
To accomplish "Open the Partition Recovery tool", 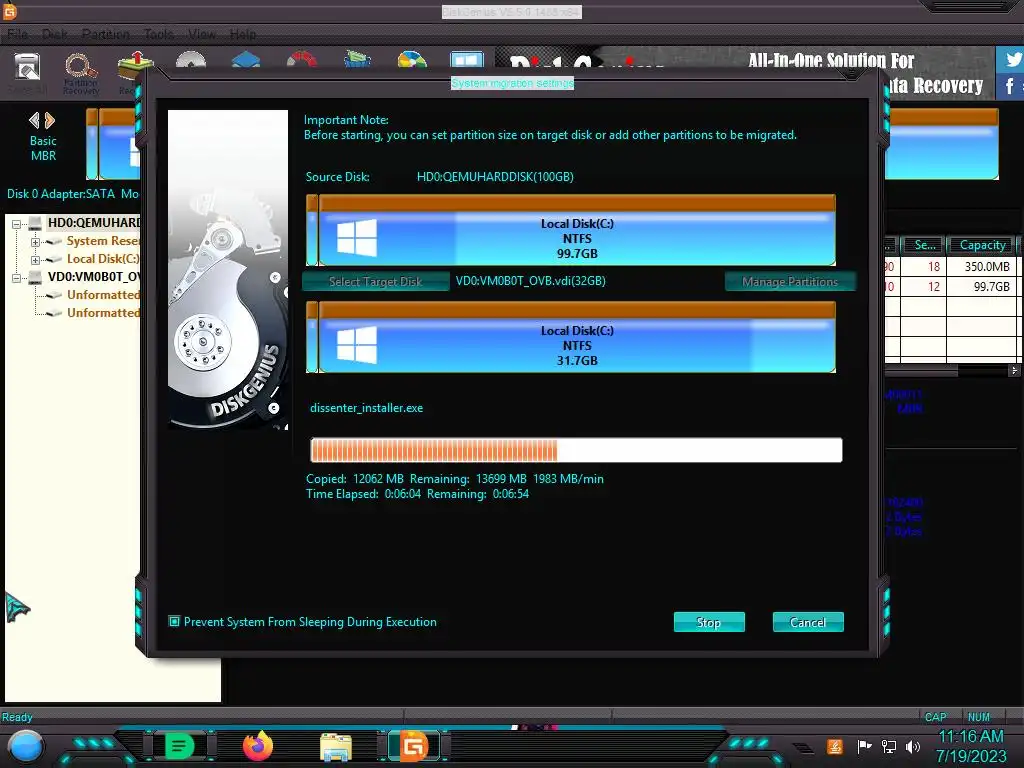I will coord(81,73).
